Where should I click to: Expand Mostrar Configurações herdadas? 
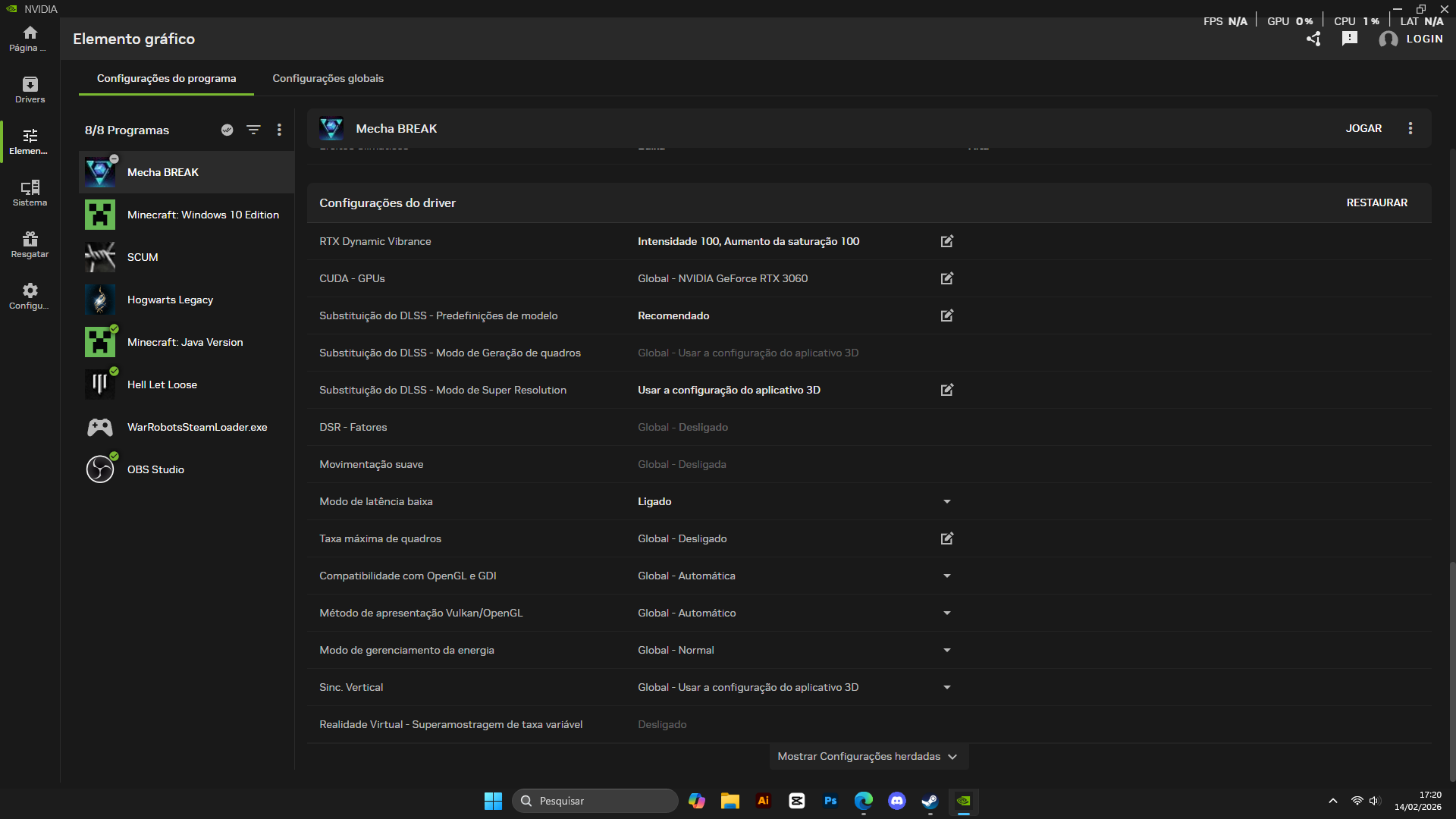[x=868, y=756]
